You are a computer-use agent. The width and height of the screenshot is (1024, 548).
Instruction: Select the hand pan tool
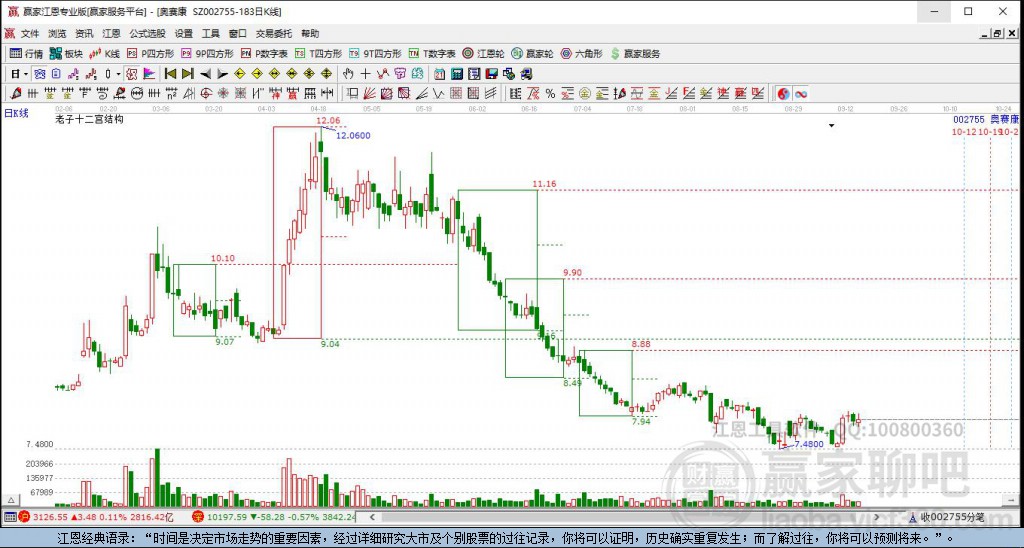[x=348, y=73]
